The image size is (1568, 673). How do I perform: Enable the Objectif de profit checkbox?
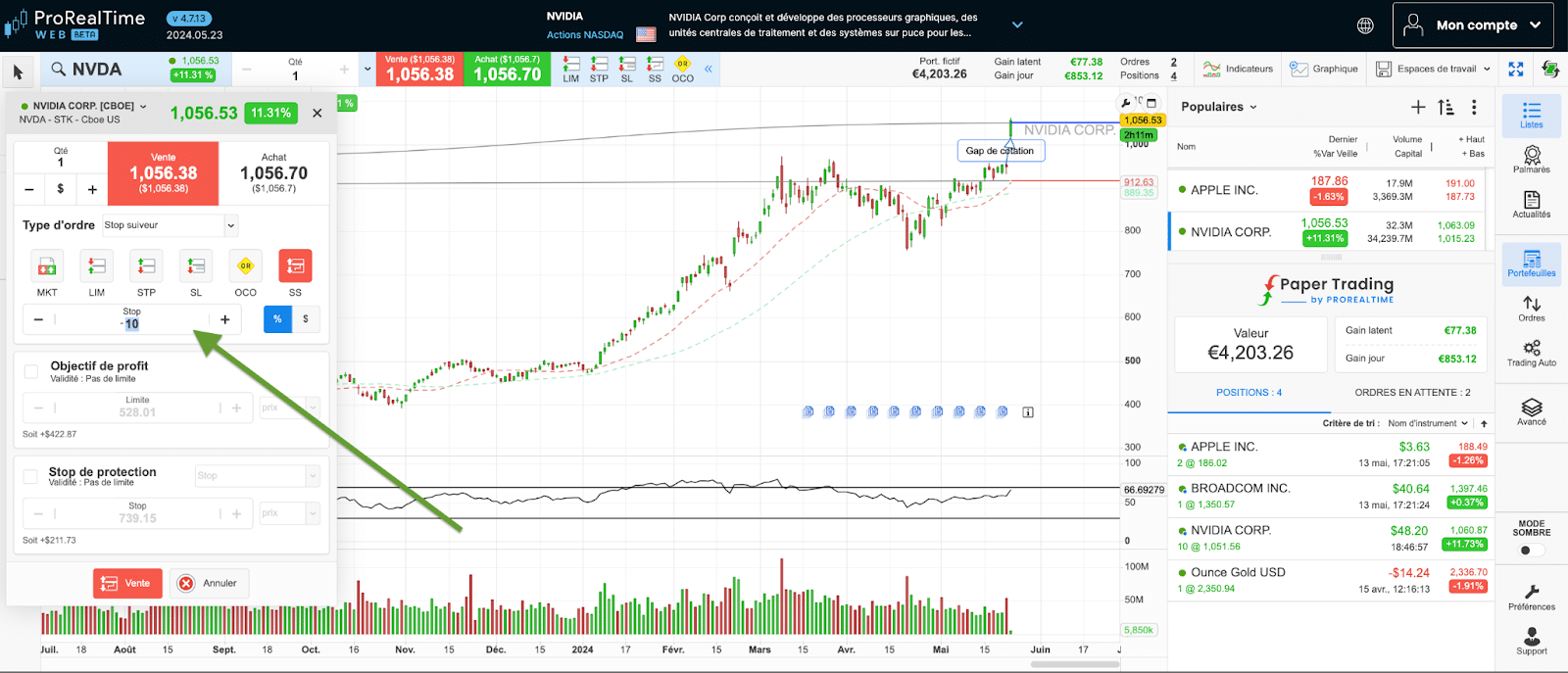tap(31, 371)
